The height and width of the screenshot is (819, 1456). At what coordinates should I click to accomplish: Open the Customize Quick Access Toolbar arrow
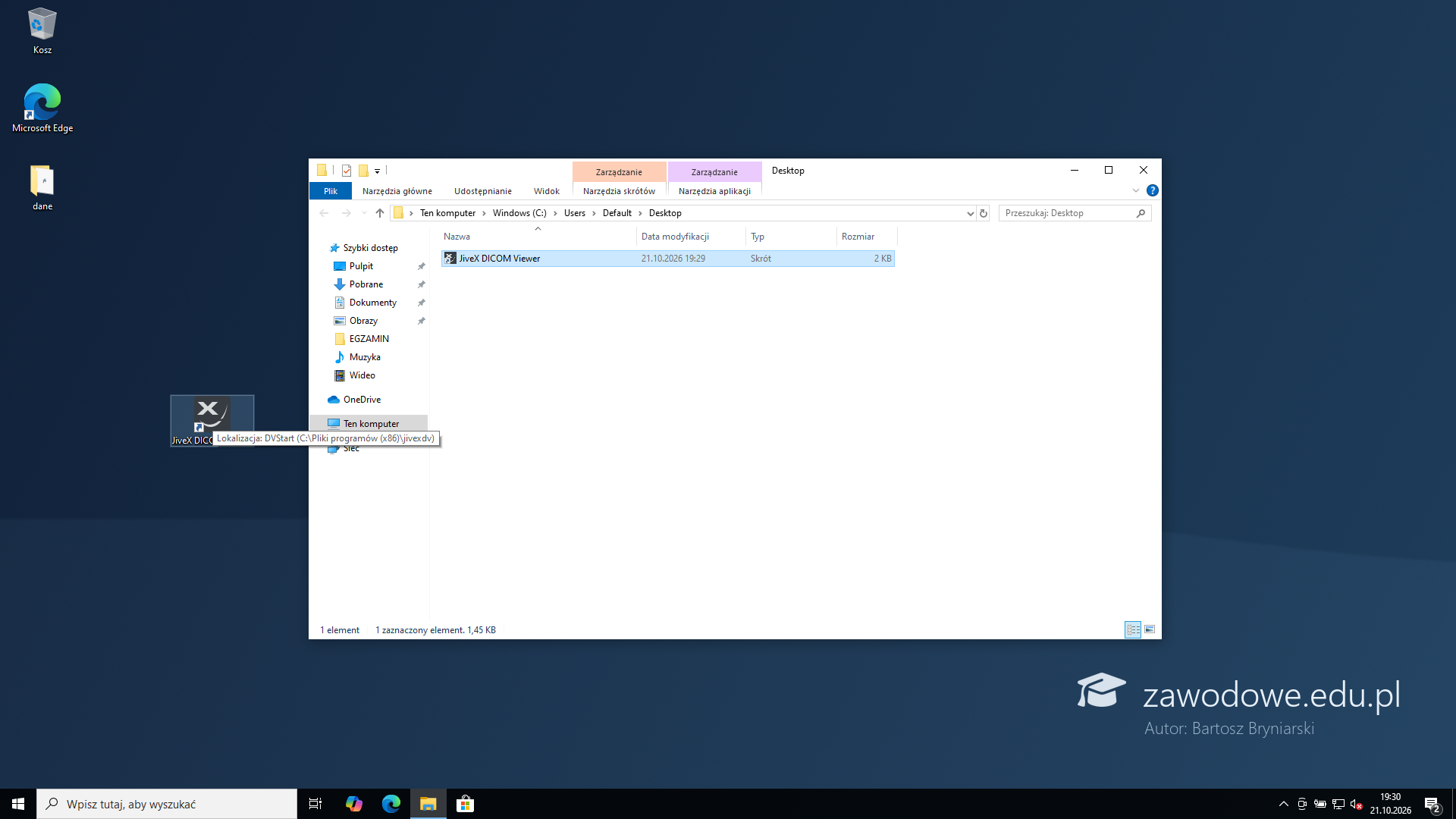pos(377,171)
